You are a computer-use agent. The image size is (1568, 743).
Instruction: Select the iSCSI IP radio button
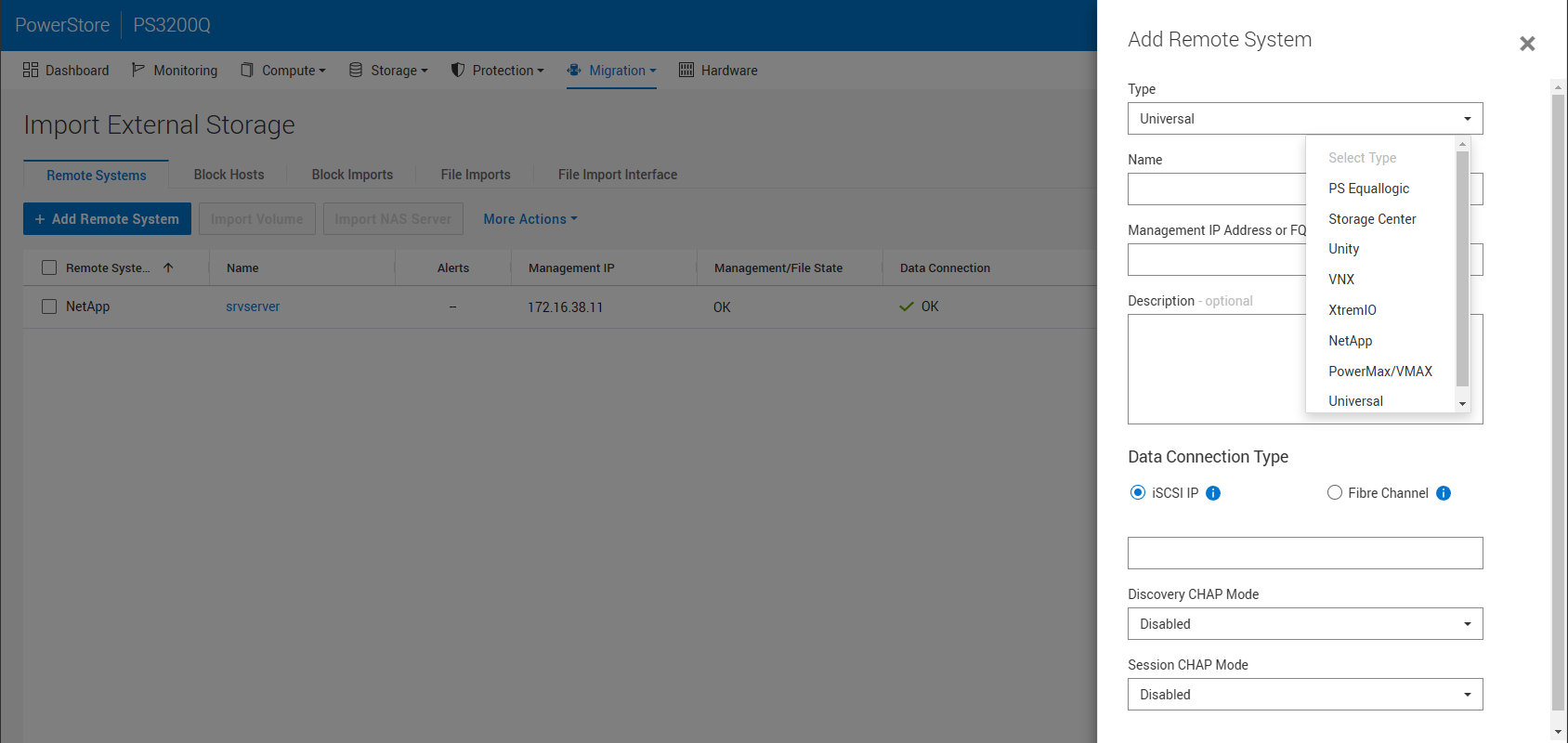[x=1138, y=492]
